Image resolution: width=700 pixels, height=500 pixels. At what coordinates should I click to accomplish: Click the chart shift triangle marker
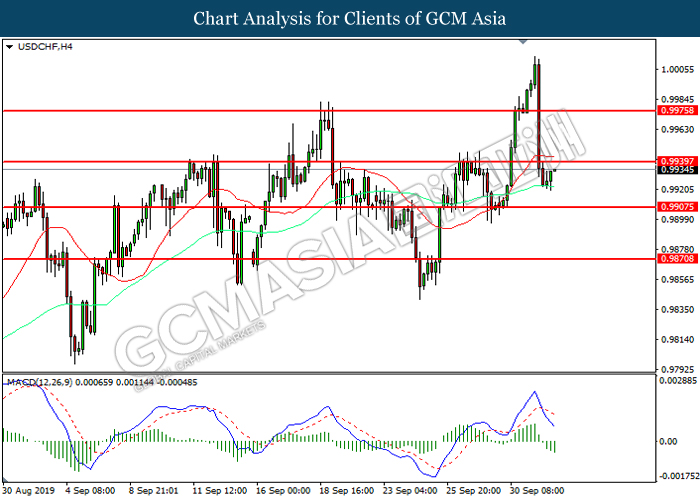click(x=523, y=42)
